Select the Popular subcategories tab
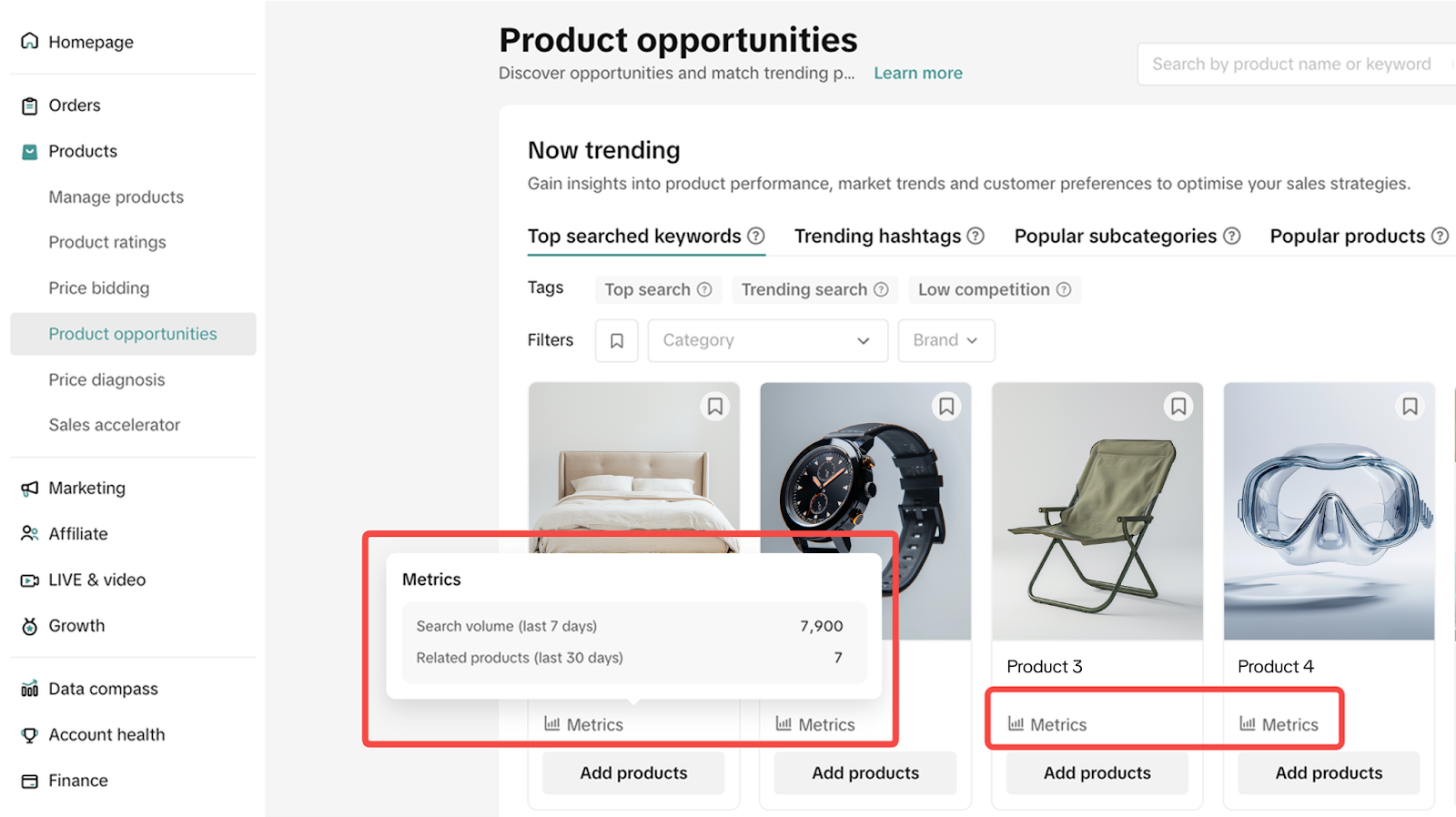 (x=1117, y=236)
